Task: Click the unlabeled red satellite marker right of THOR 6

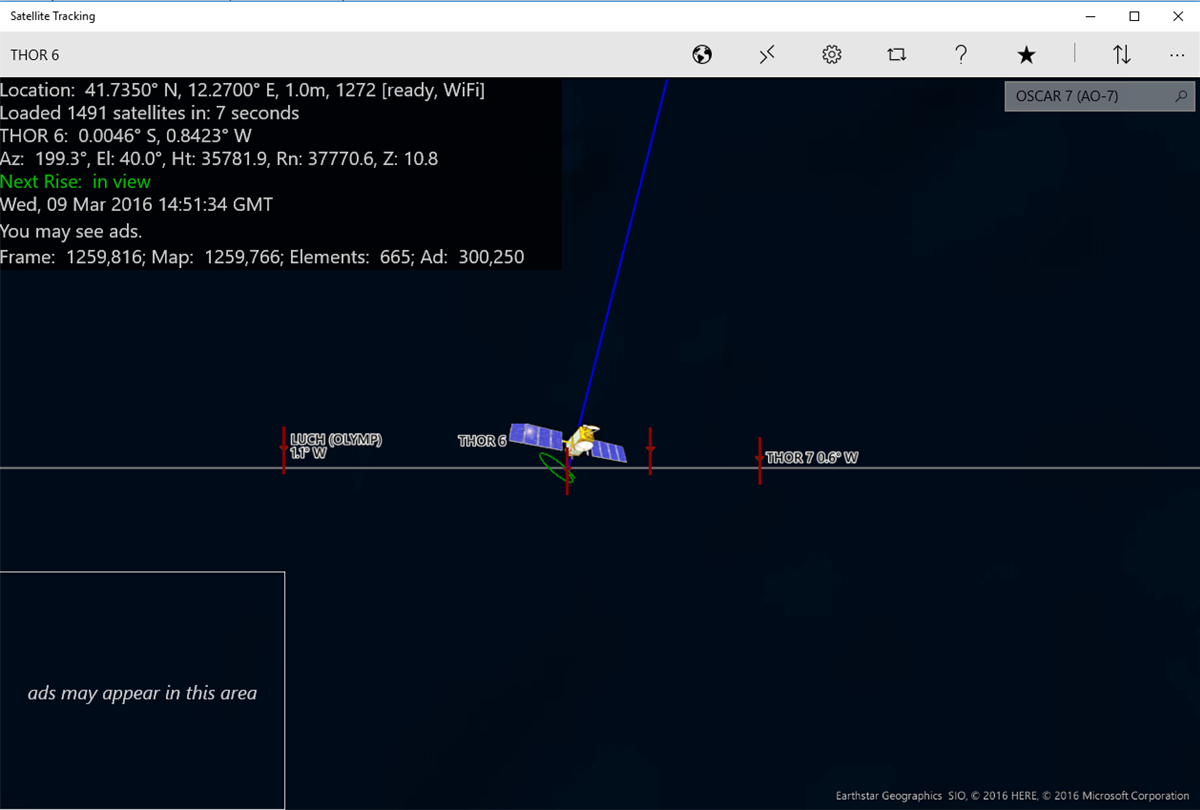Action: point(650,451)
